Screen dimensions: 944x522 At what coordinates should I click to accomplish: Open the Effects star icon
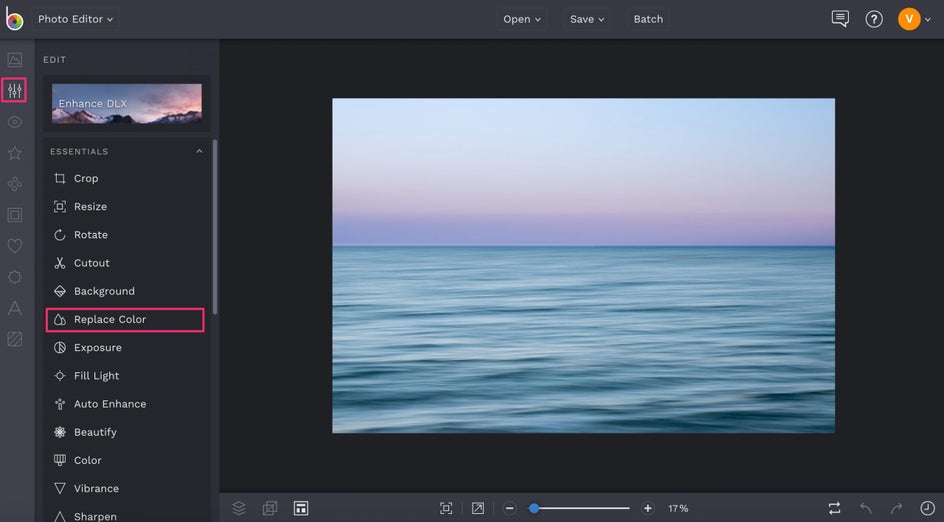tap(14, 153)
